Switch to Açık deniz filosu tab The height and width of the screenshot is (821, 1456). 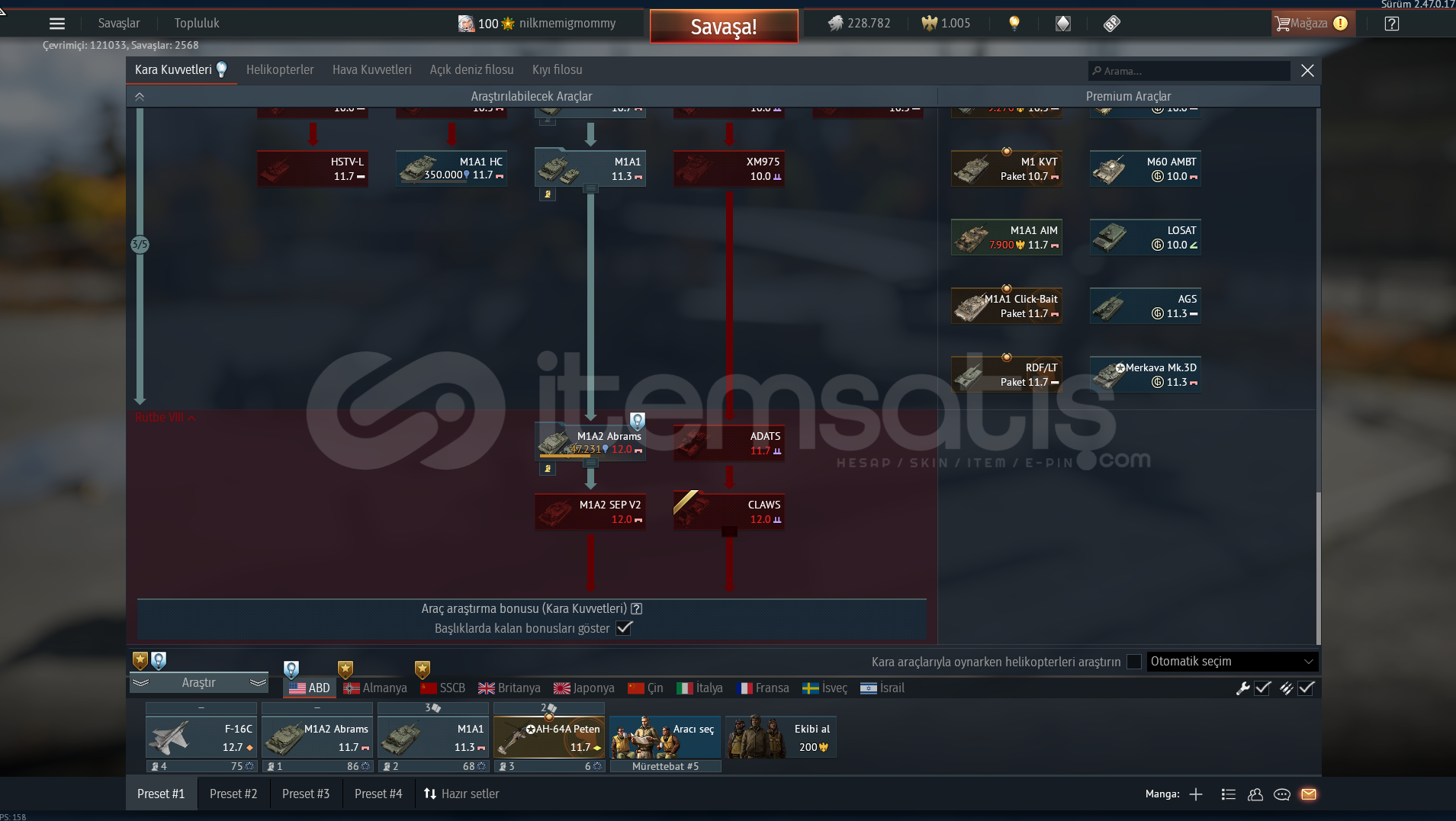tap(472, 70)
